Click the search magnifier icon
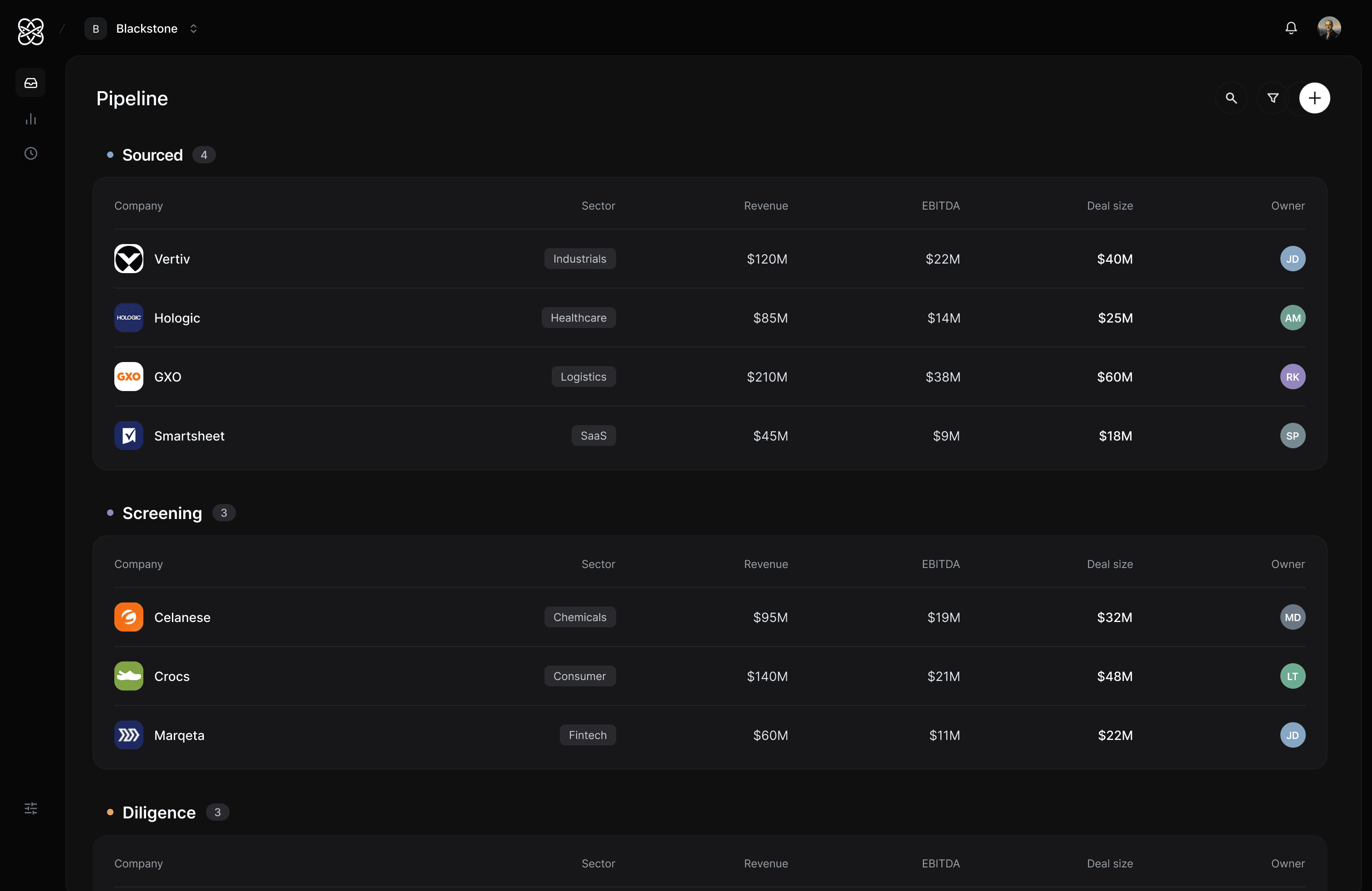This screenshot has height=891, width=1372. [x=1231, y=98]
